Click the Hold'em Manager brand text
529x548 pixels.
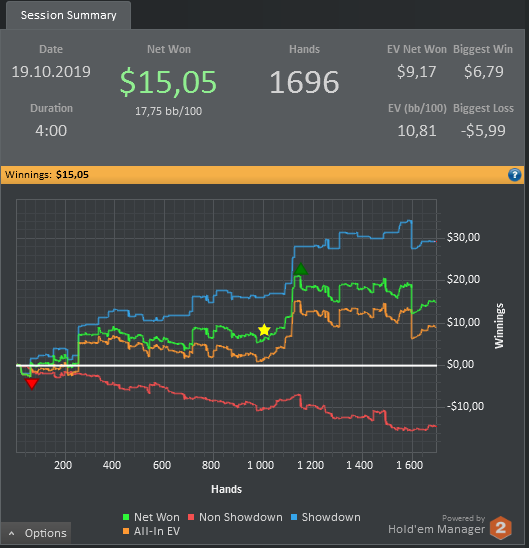click(437, 529)
